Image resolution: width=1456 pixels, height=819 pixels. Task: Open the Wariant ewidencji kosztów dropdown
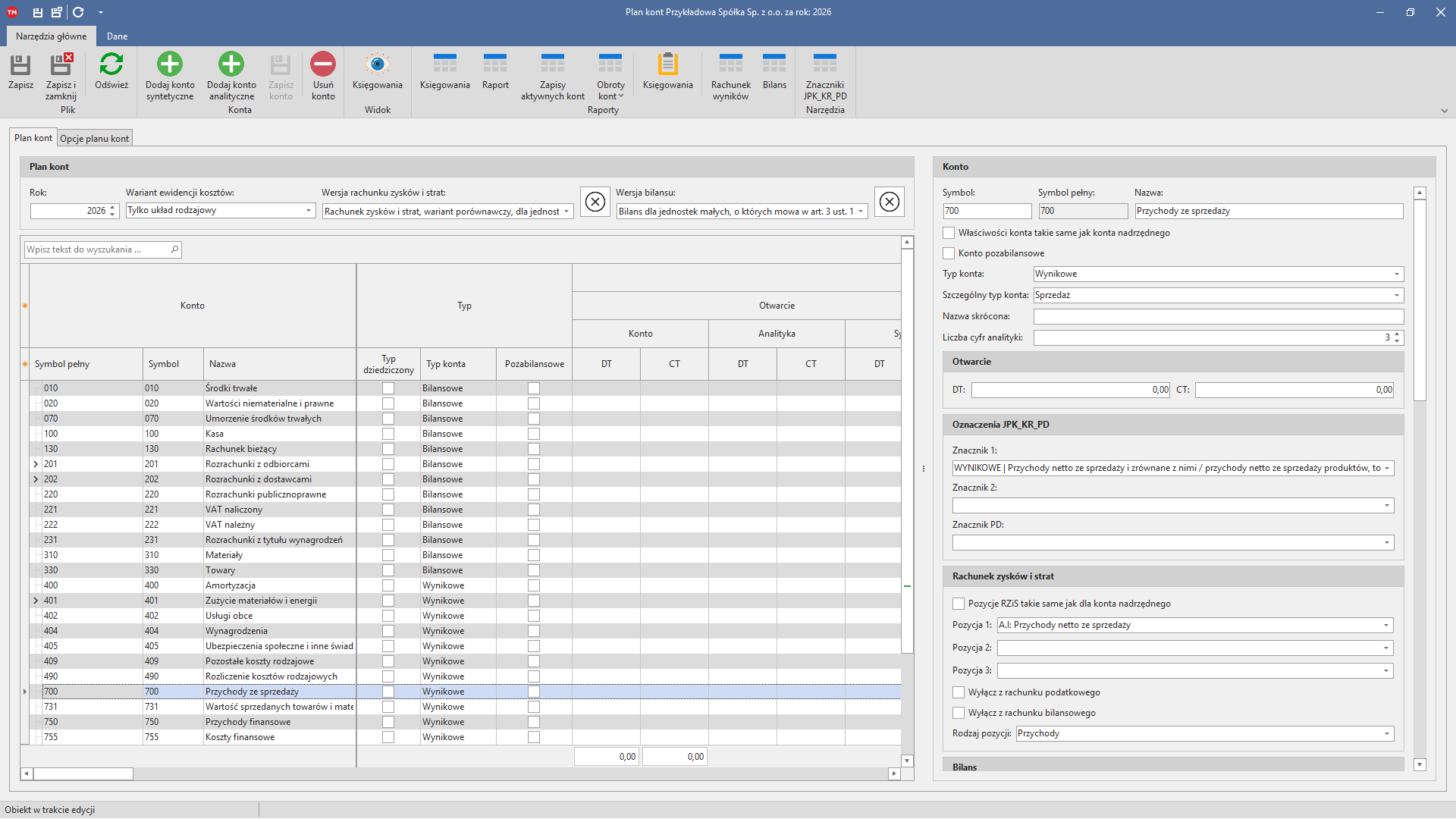309,211
